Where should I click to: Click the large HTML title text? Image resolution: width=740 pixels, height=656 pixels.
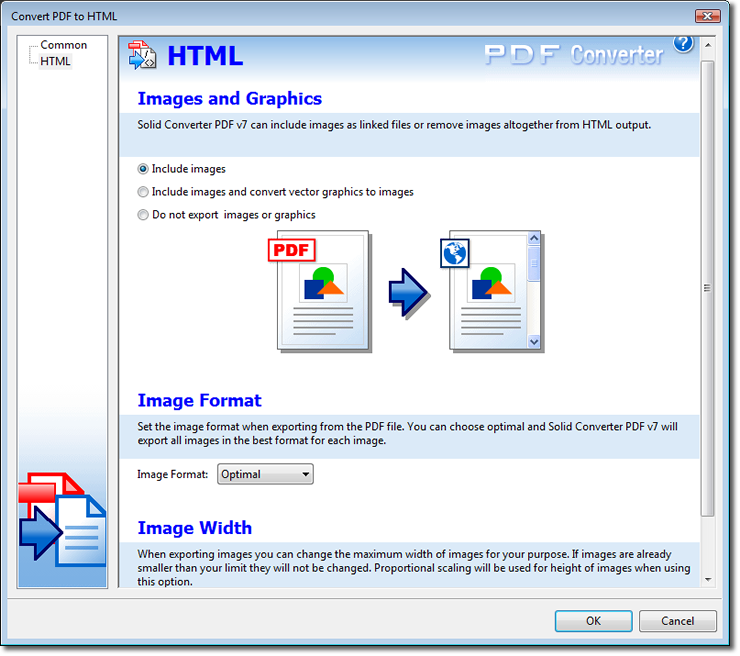point(205,56)
